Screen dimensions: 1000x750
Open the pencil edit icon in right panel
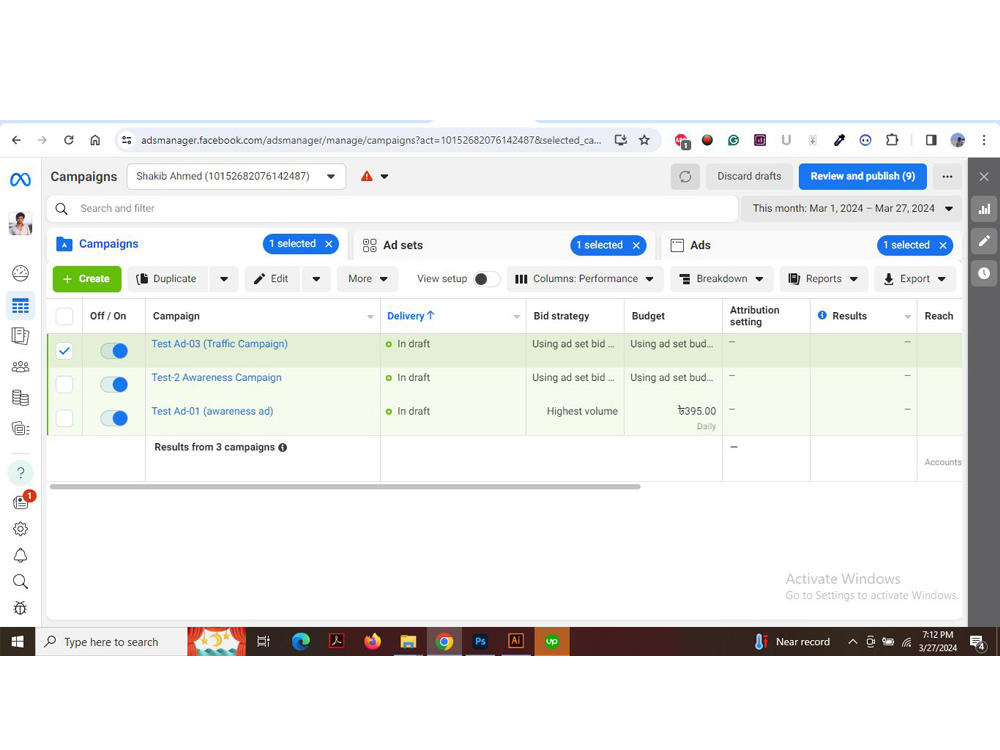pos(984,241)
